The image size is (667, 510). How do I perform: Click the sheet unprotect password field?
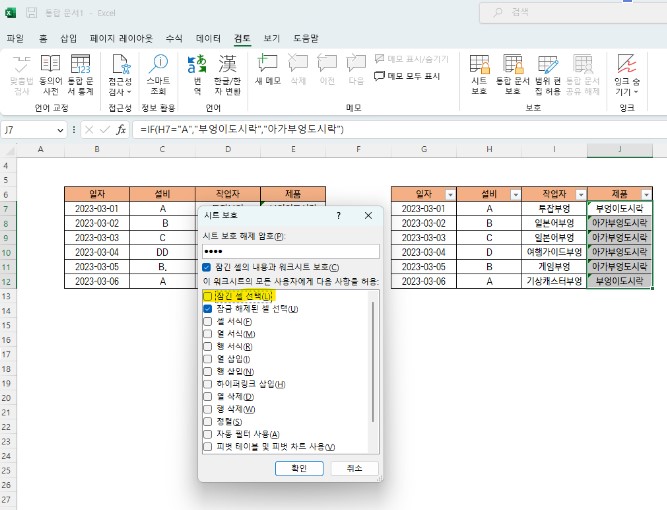click(291, 251)
